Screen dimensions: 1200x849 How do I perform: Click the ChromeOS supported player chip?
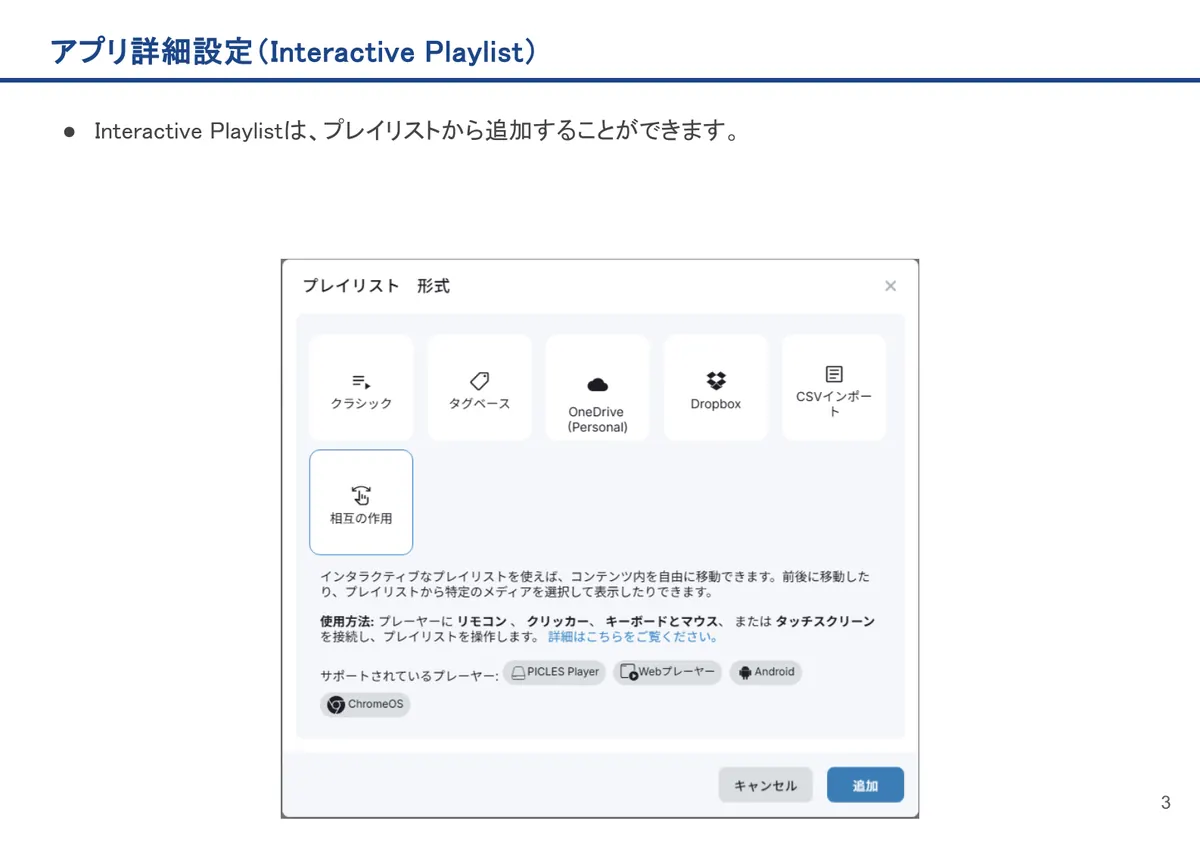click(x=365, y=704)
